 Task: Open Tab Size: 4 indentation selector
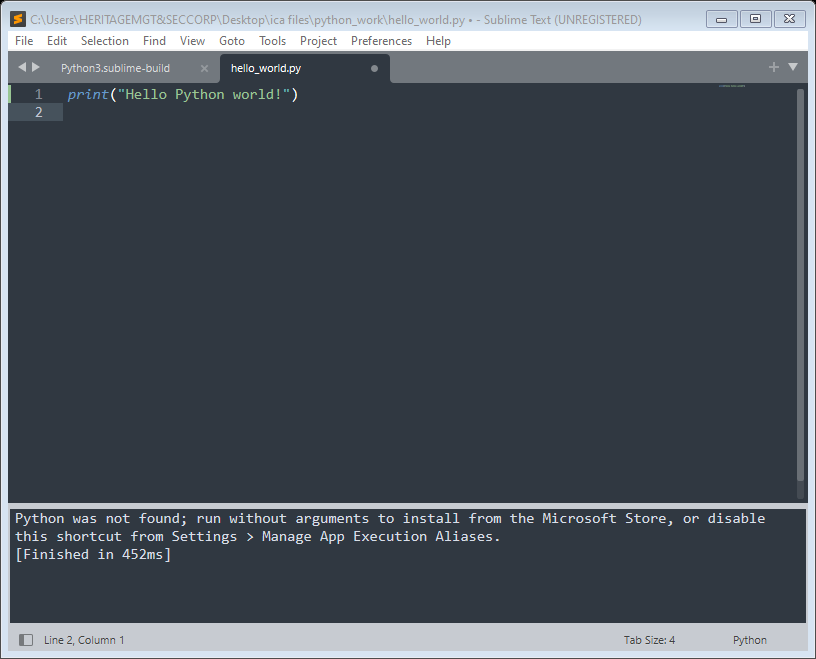649,640
